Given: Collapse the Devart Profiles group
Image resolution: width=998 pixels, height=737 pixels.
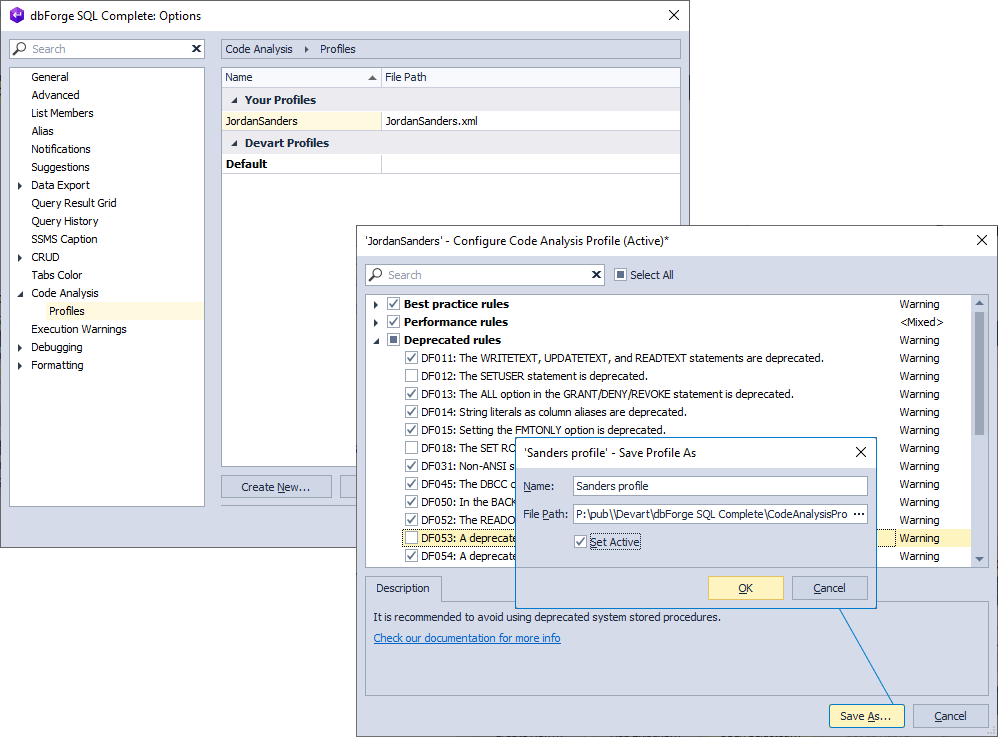Looking at the screenshot, I should pyautogui.click(x=234, y=143).
